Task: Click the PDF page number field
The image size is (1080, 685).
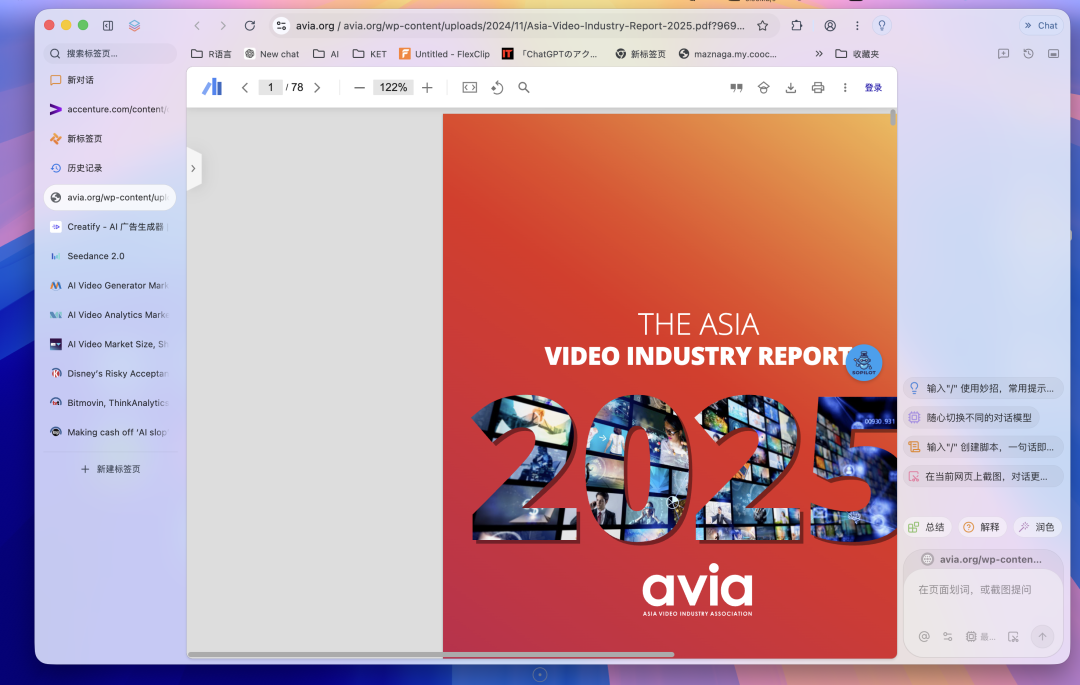Action: [271, 87]
